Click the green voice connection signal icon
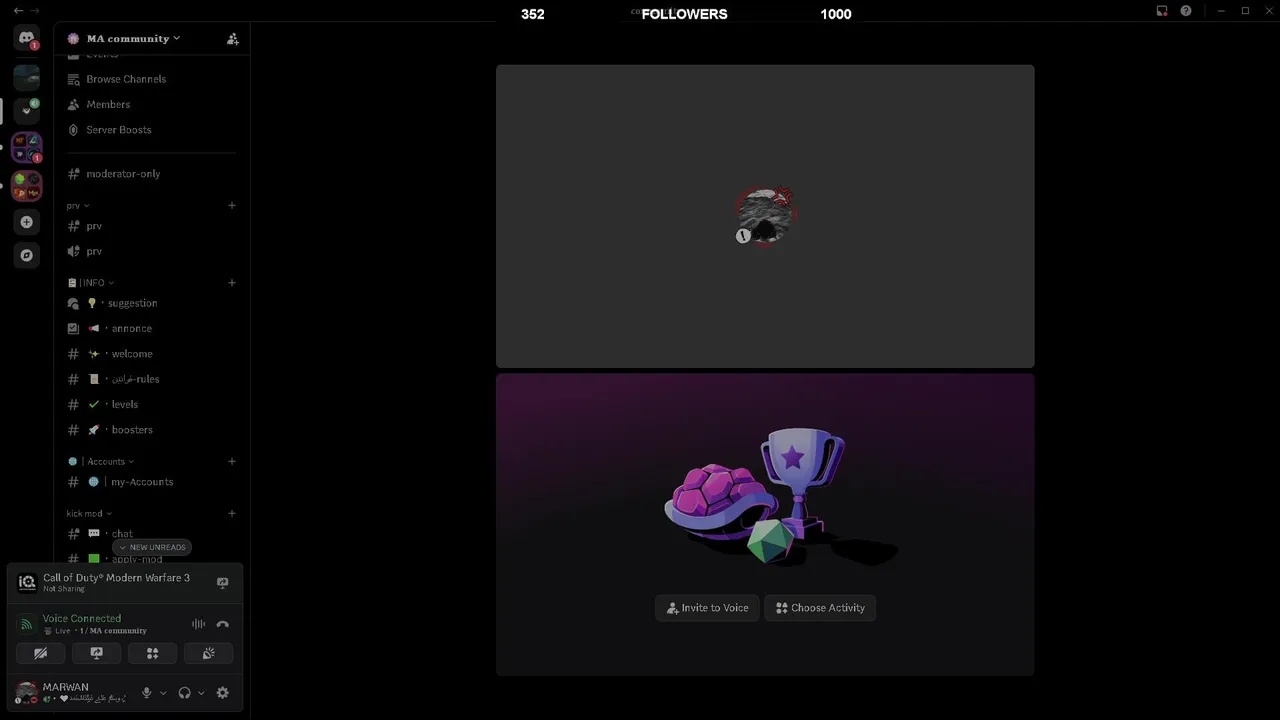This screenshot has width=1280, height=720. click(x=27, y=624)
